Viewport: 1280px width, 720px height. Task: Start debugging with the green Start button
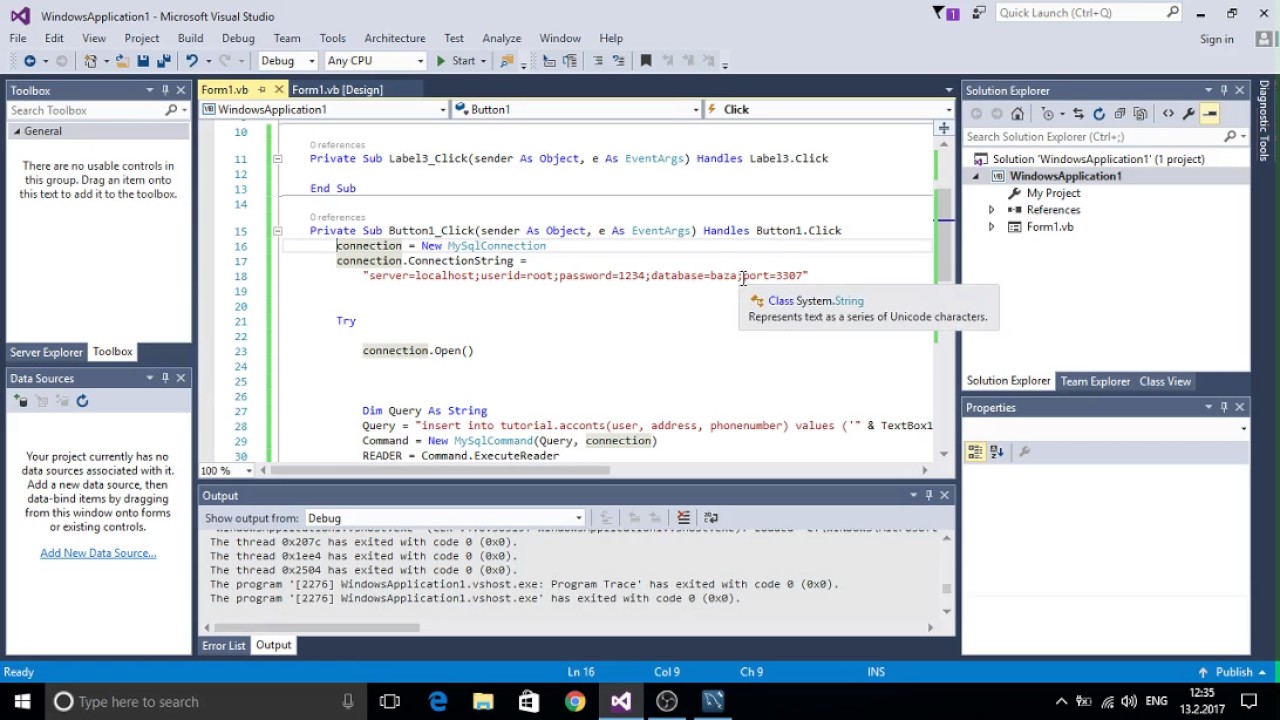(456, 61)
